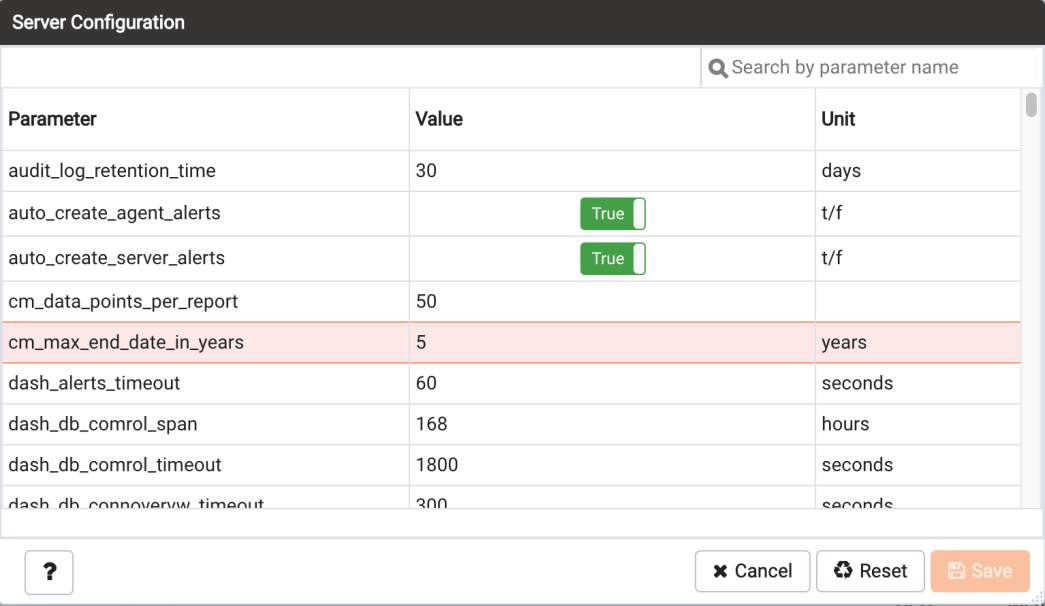Select the audit_log_retention_time parameter row
The height and width of the screenshot is (606, 1045).
click(511, 171)
